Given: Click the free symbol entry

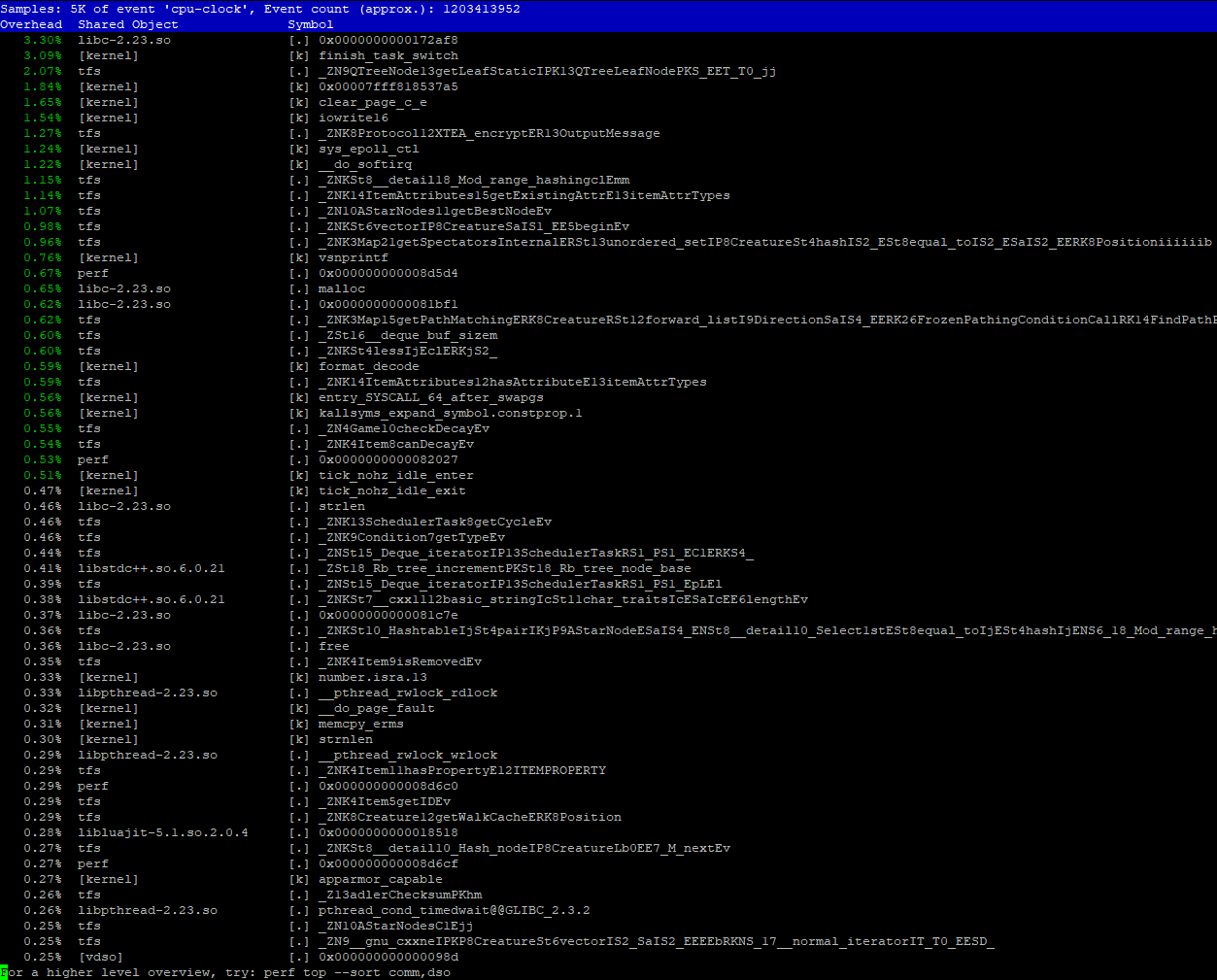Looking at the screenshot, I should 334,646.
